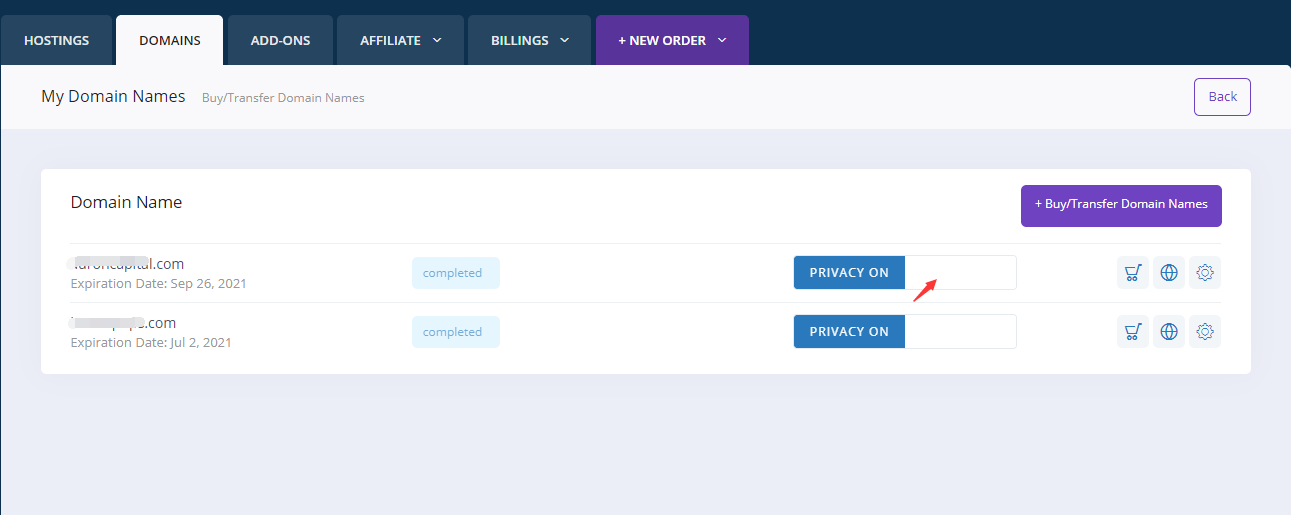The width and height of the screenshot is (1291, 515).
Task: Expand the Billings dropdown menu
Action: (x=529, y=41)
